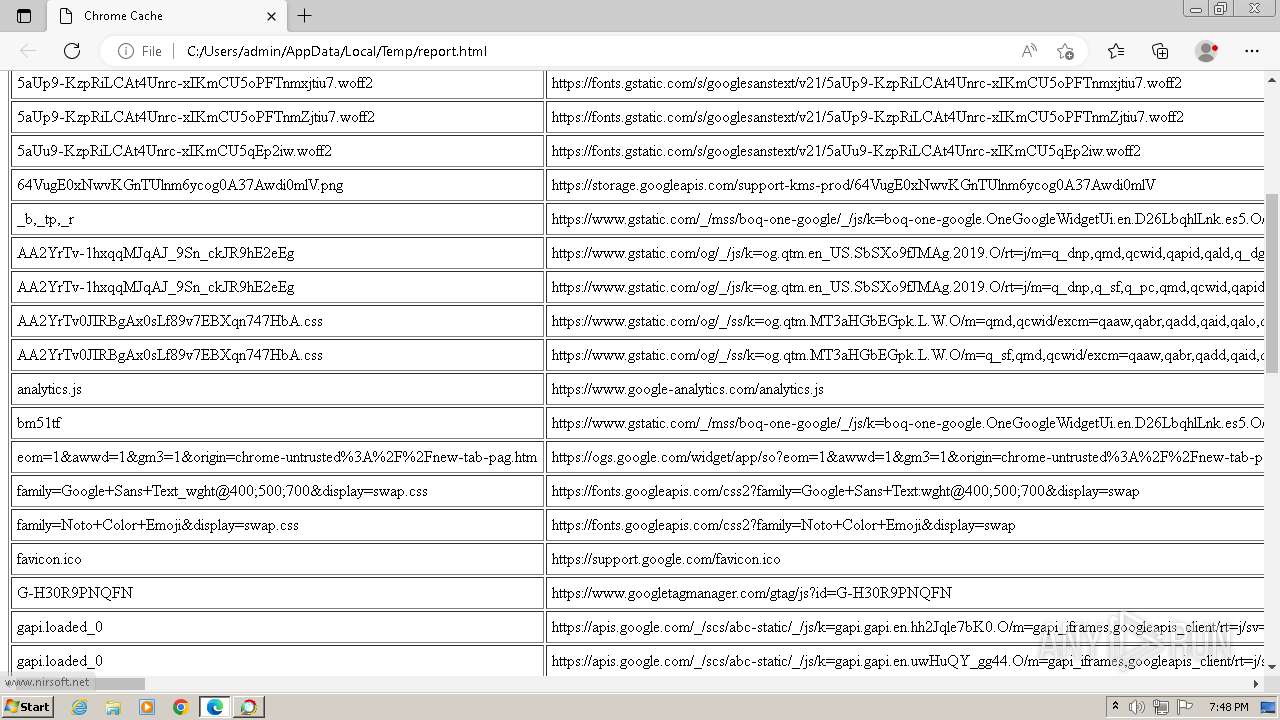Click the Chrome Cache tab
This screenshot has width=1280, height=720.
point(168,16)
